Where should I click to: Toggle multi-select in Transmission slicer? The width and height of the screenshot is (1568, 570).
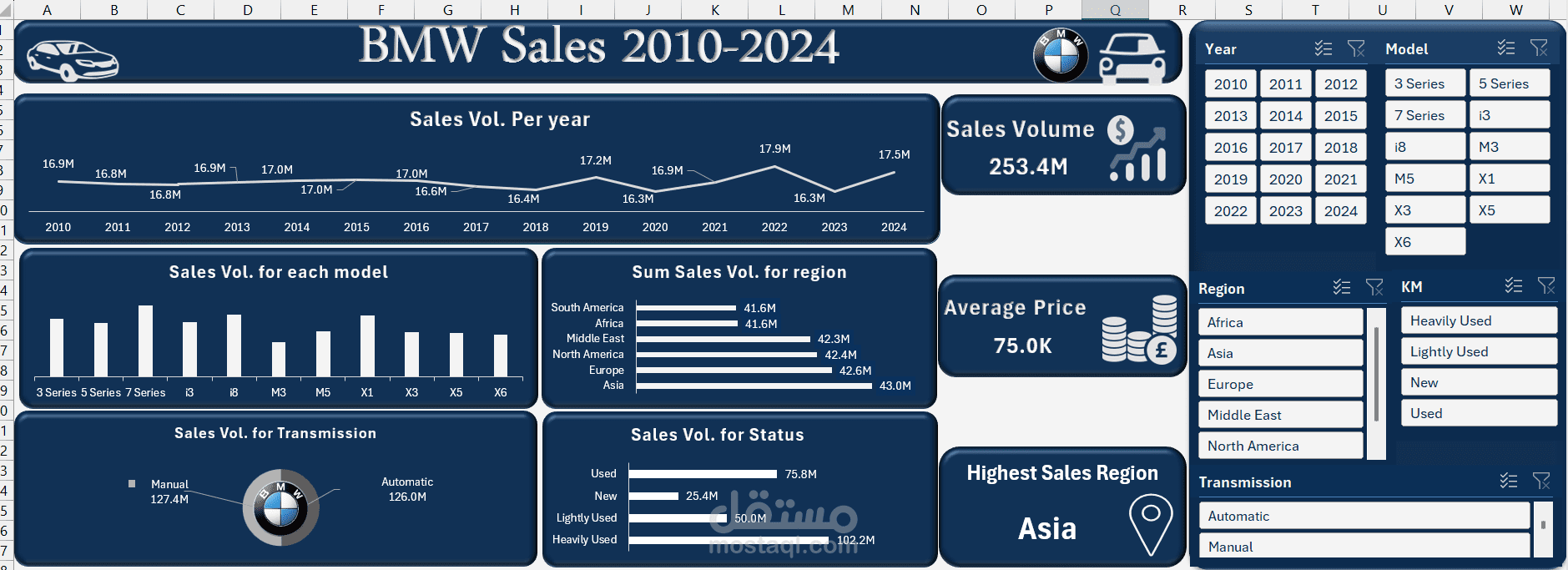tap(1509, 481)
